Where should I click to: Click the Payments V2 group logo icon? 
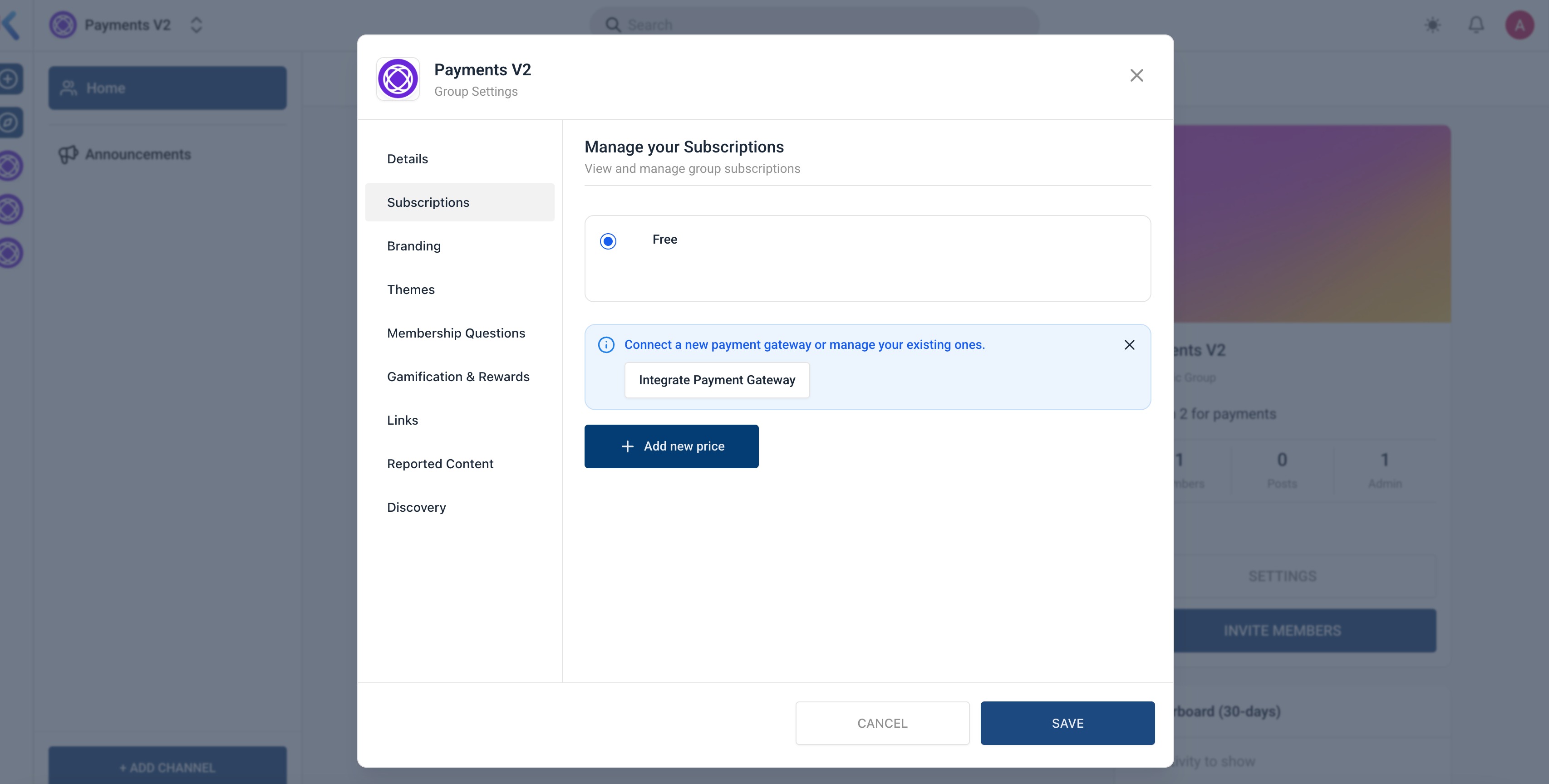398,79
